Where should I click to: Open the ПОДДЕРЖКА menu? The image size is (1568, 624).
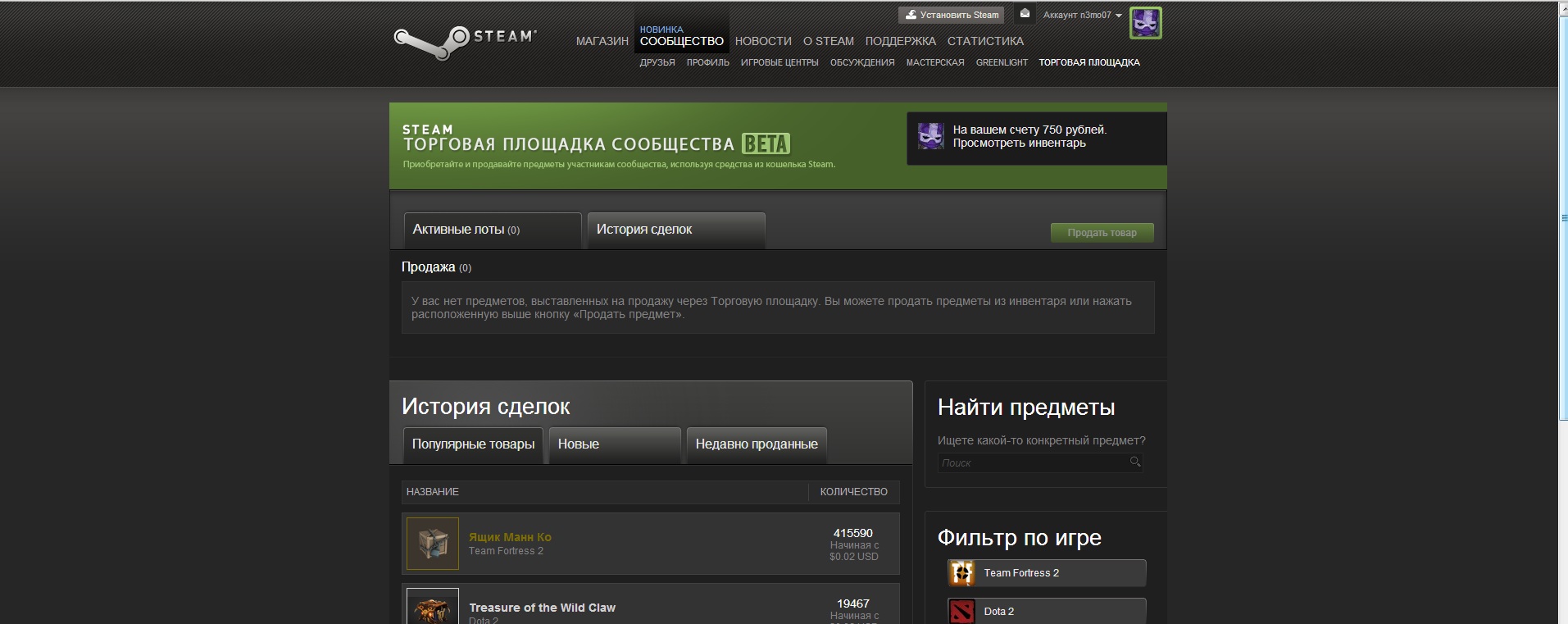click(901, 41)
